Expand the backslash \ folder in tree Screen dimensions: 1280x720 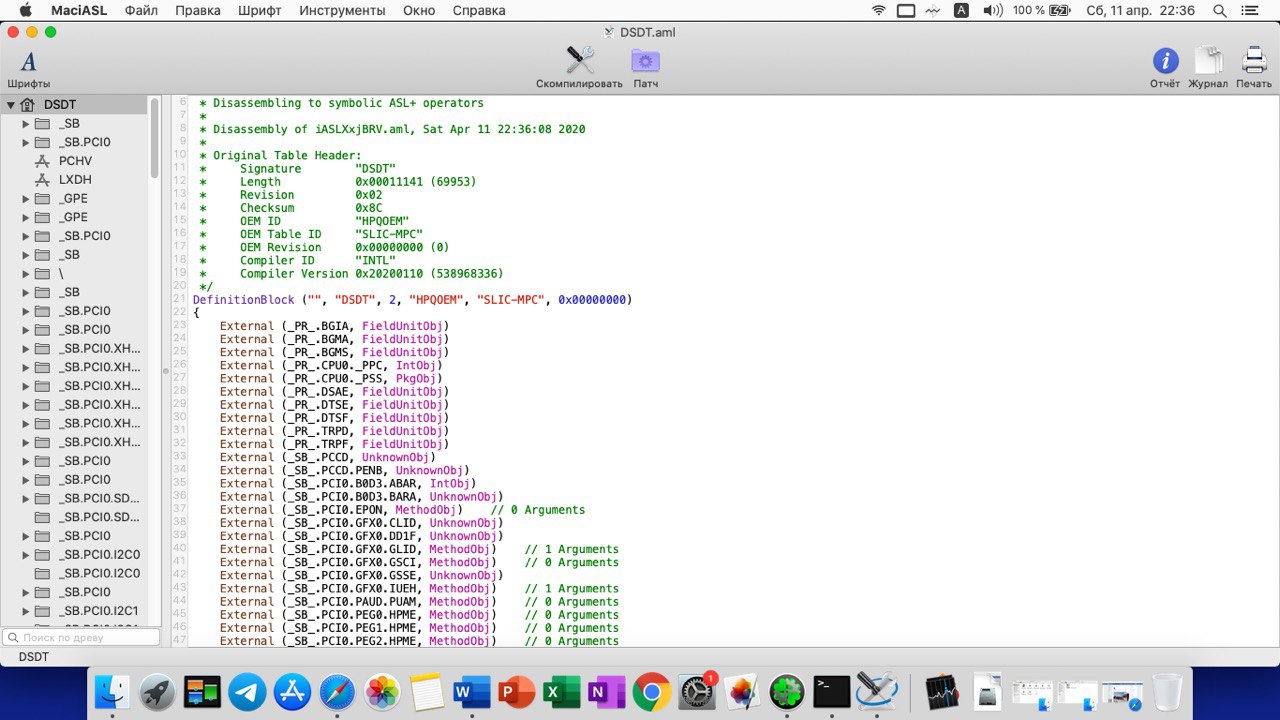(x=26, y=273)
